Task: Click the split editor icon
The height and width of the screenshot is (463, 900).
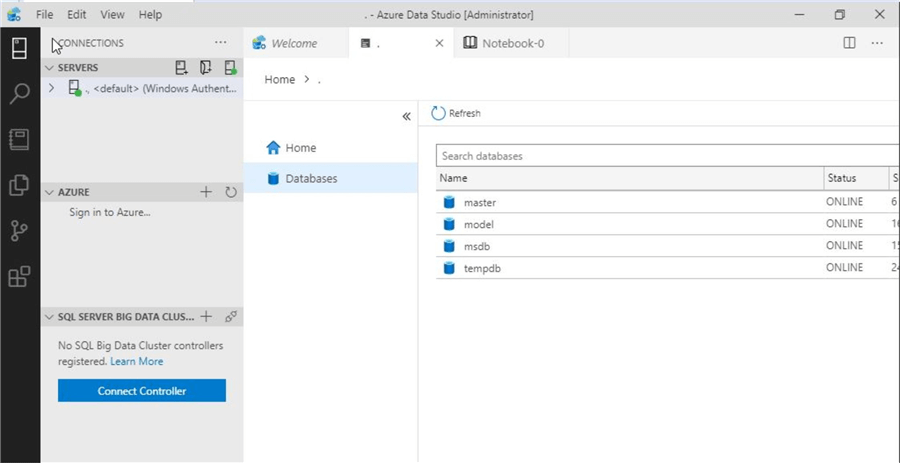Action: tap(849, 43)
